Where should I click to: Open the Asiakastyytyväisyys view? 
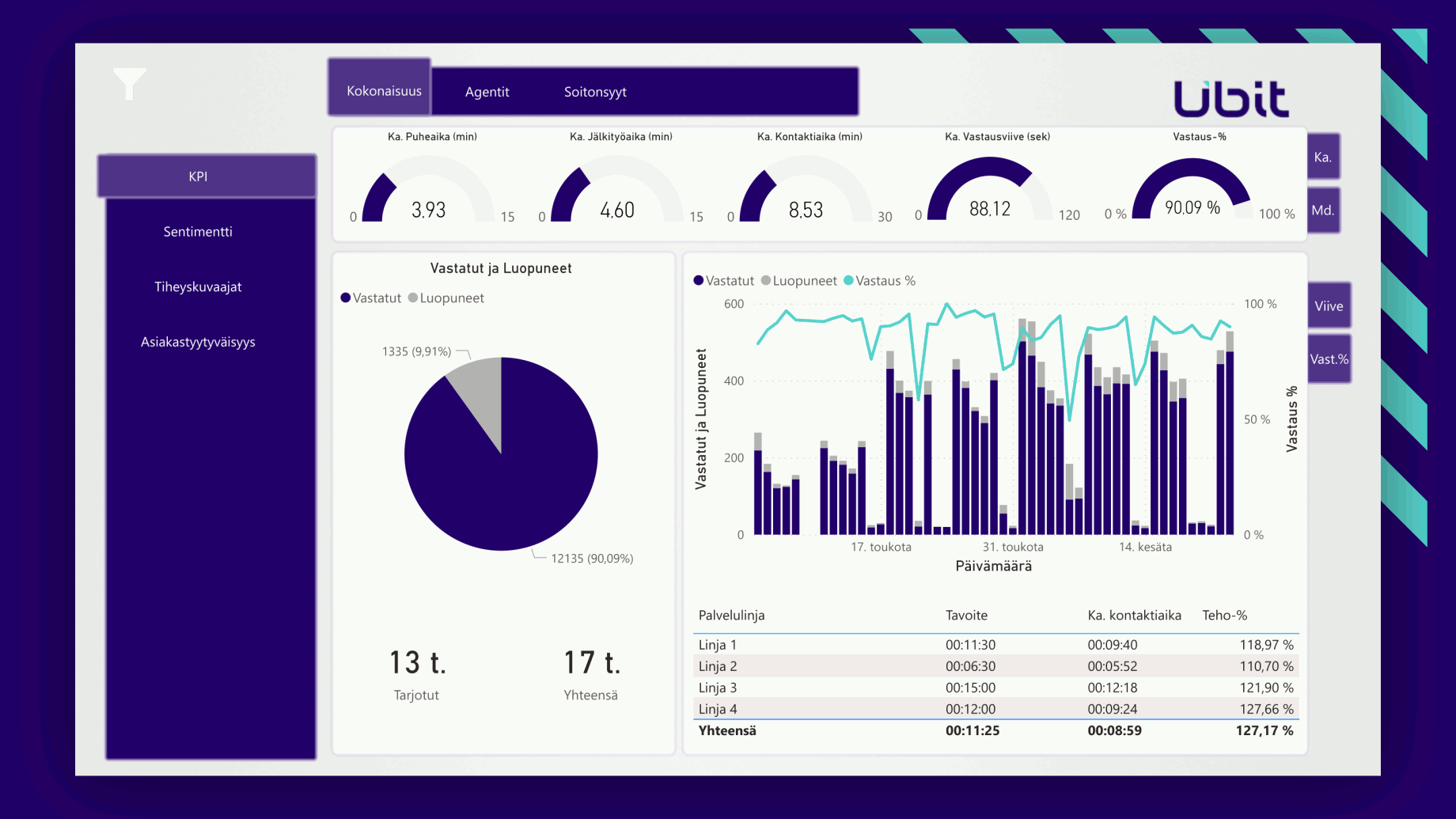tap(198, 342)
